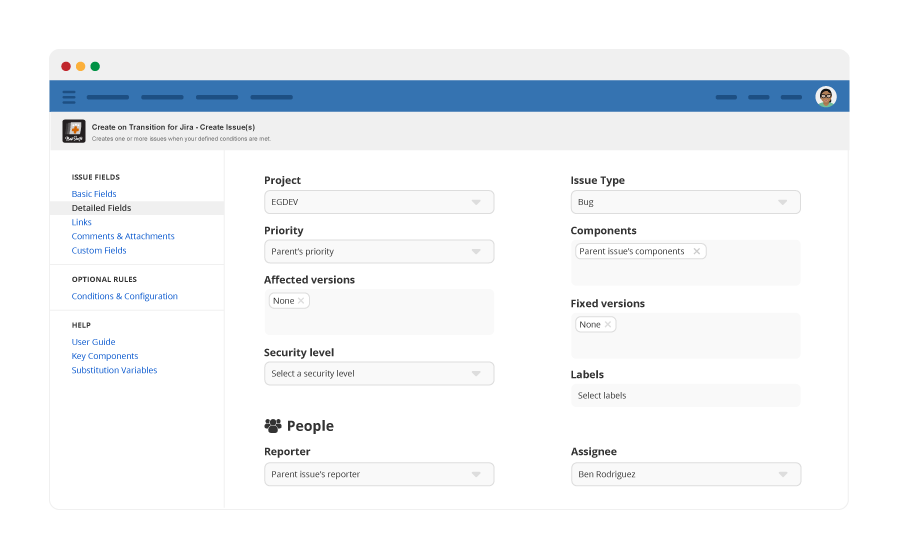The width and height of the screenshot is (900, 558).
Task: Remove the Parent issue's components tag
Action: 696,251
